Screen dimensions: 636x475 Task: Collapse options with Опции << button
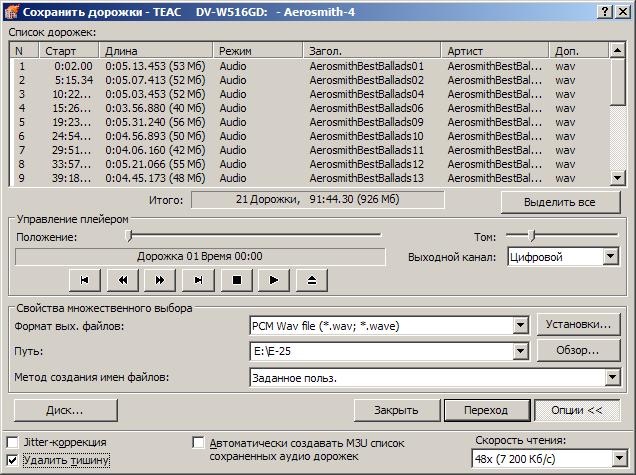point(577,410)
